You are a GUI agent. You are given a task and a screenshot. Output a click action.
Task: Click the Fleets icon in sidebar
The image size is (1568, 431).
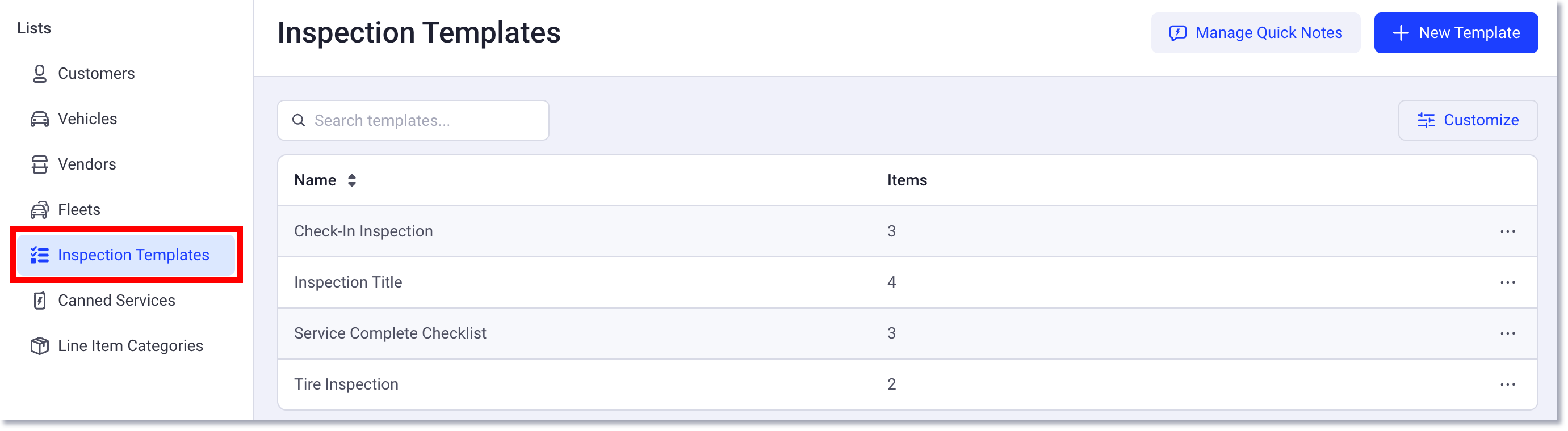coord(39,209)
